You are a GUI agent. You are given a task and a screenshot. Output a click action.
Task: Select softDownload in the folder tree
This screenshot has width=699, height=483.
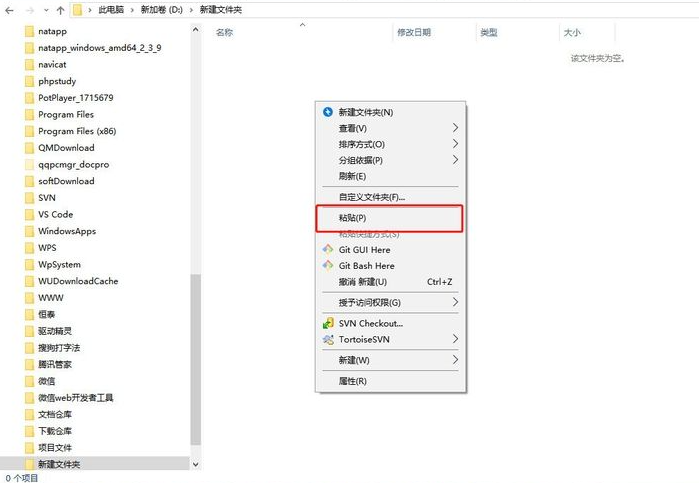pos(66,181)
